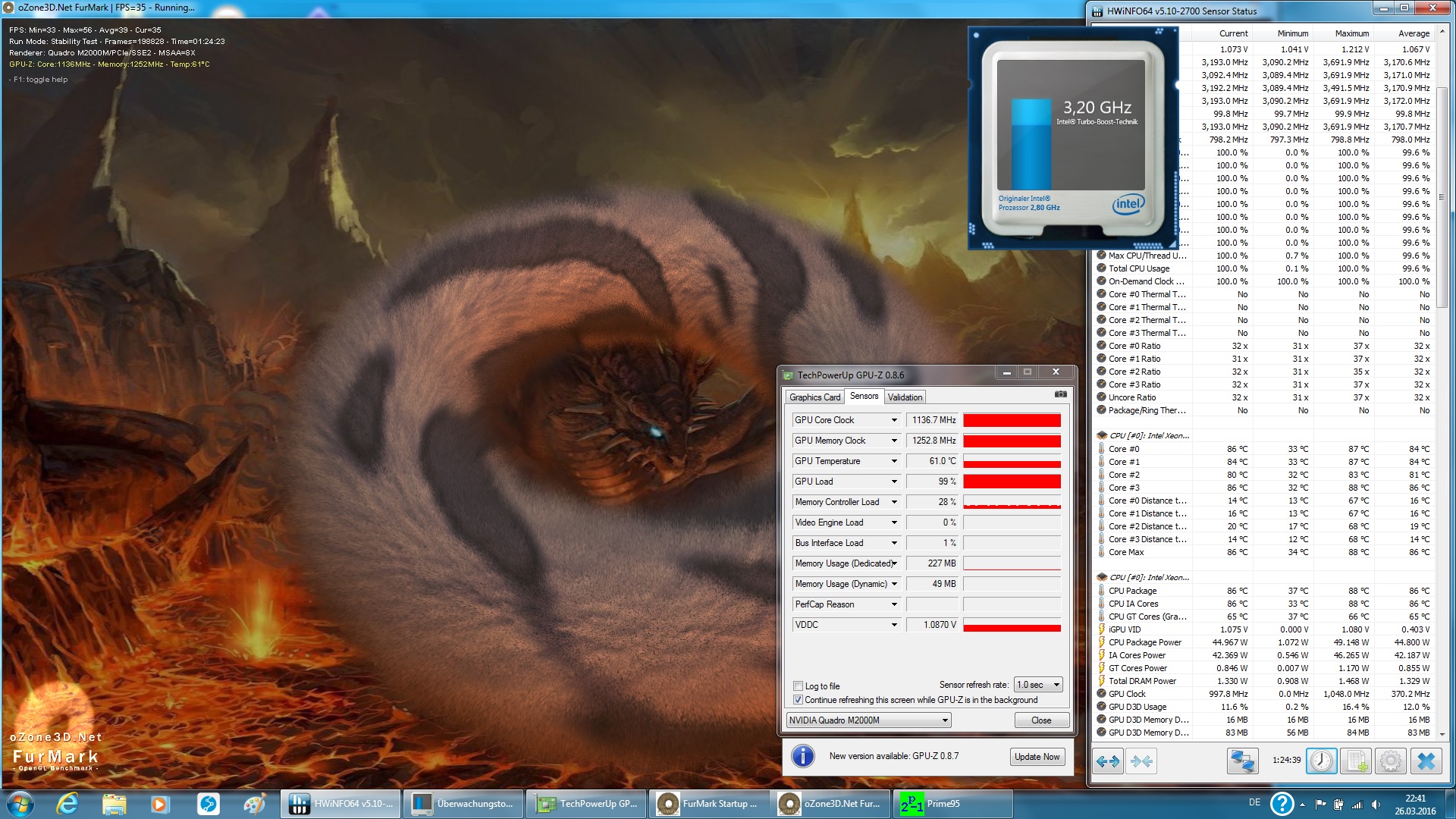Click the Update Now button
Viewport: 1456px width, 819px height.
click(x=1037, y=757)
